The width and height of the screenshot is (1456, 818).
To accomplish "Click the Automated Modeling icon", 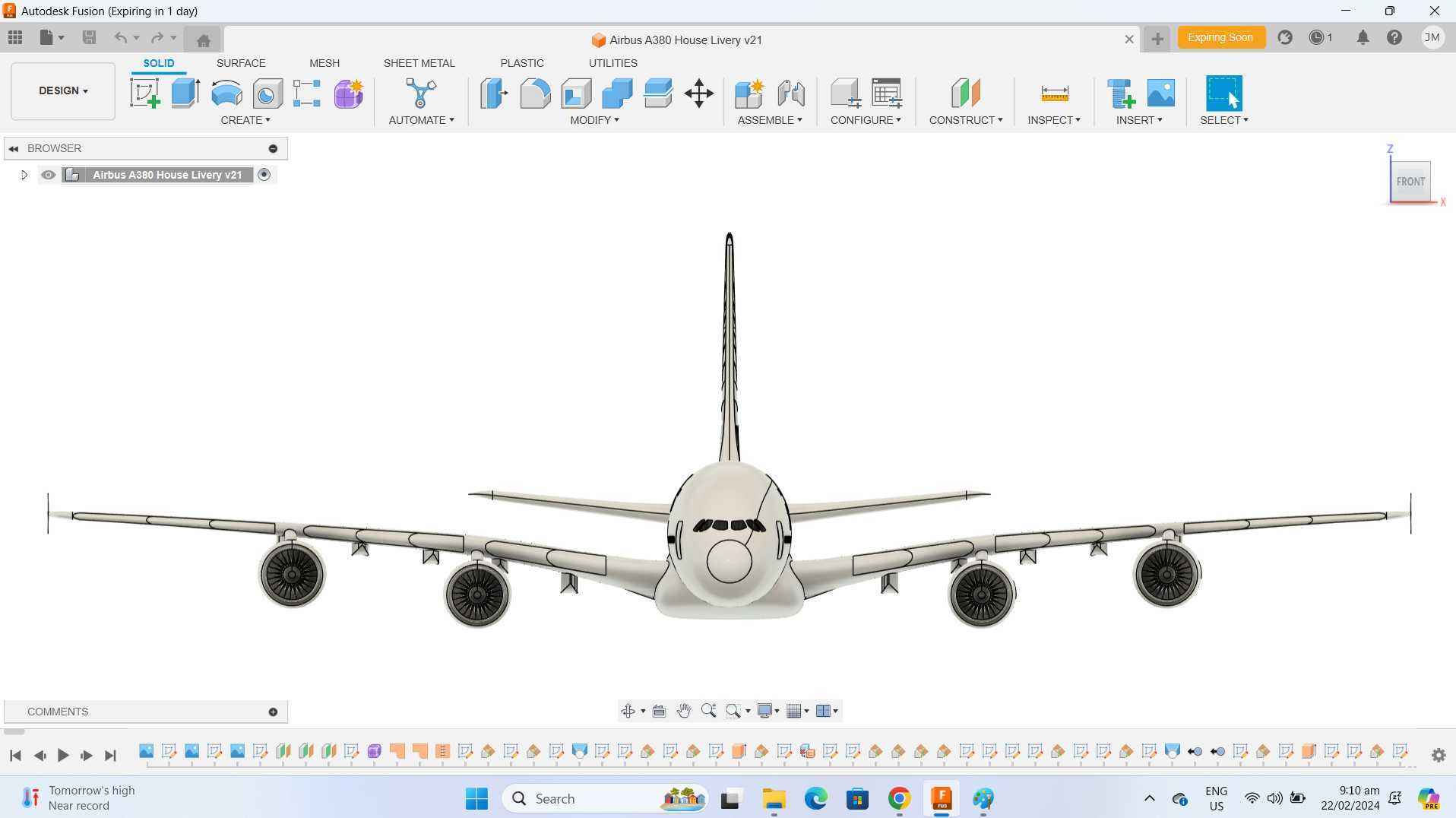I will click(421, 94).
